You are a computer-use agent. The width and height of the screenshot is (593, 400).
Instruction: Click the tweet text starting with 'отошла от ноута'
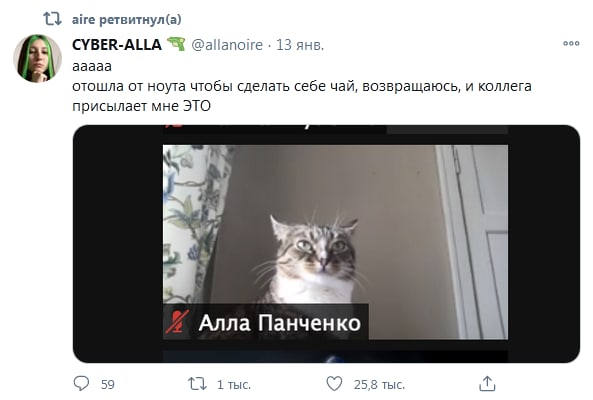click(302, 96)
